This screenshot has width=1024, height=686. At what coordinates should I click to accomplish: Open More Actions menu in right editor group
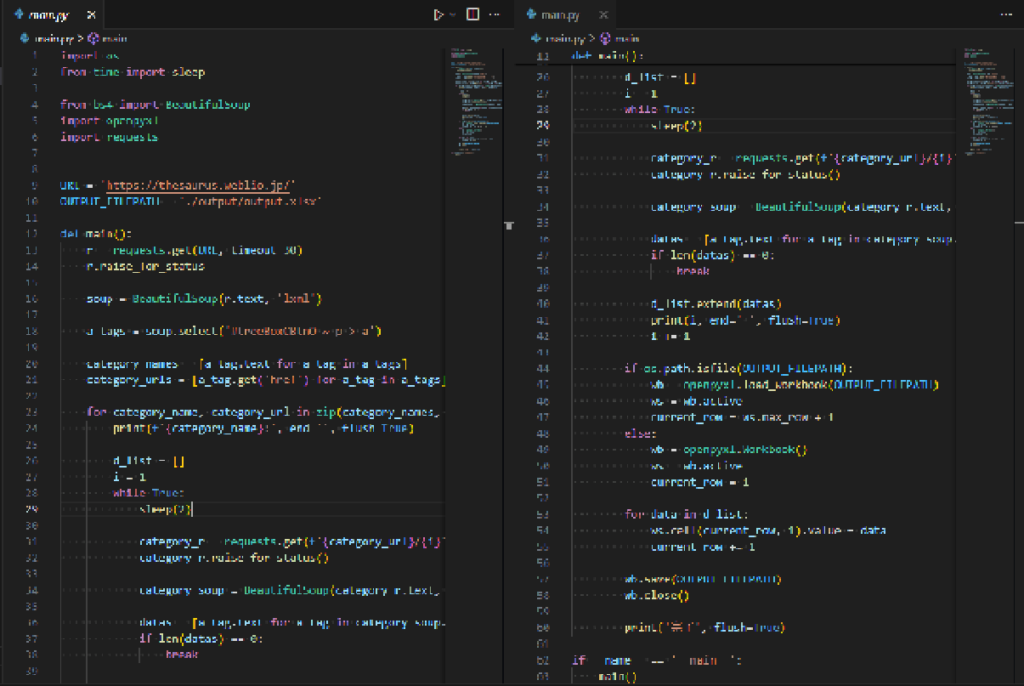(x=1005, y=14)
